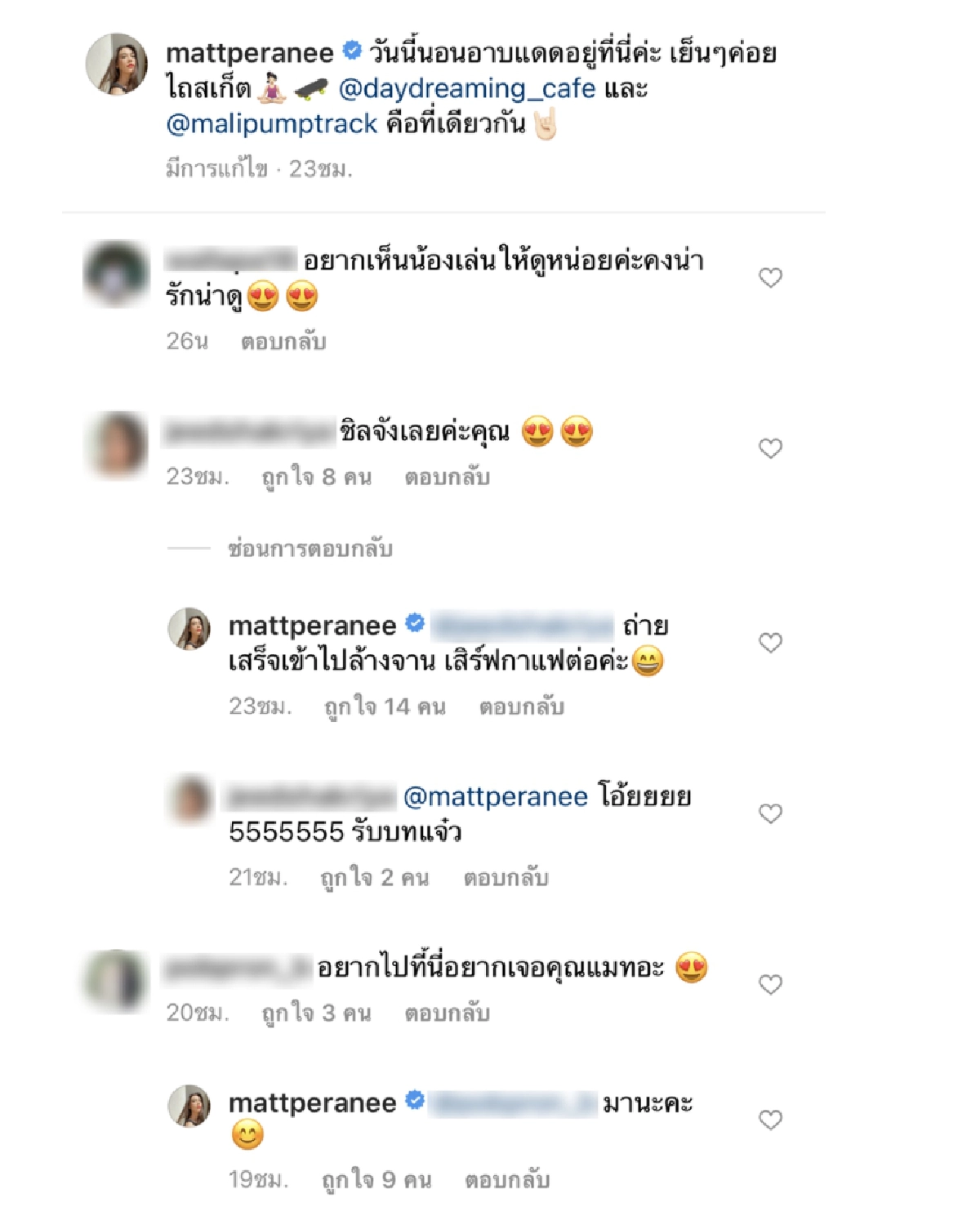Open avatar of first blurred commenter

[117, 274]
